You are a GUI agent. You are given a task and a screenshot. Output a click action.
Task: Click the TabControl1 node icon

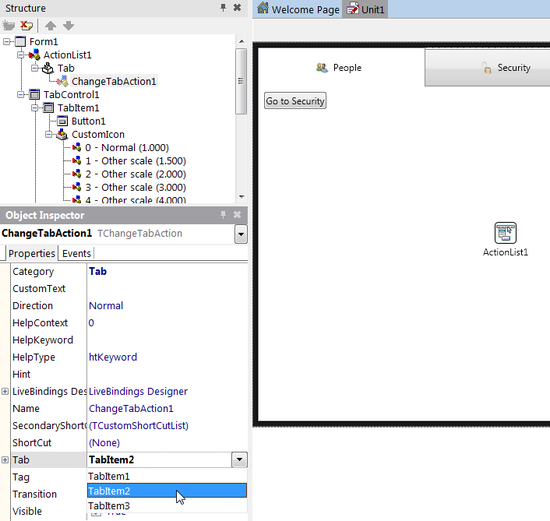click(34, 94)
